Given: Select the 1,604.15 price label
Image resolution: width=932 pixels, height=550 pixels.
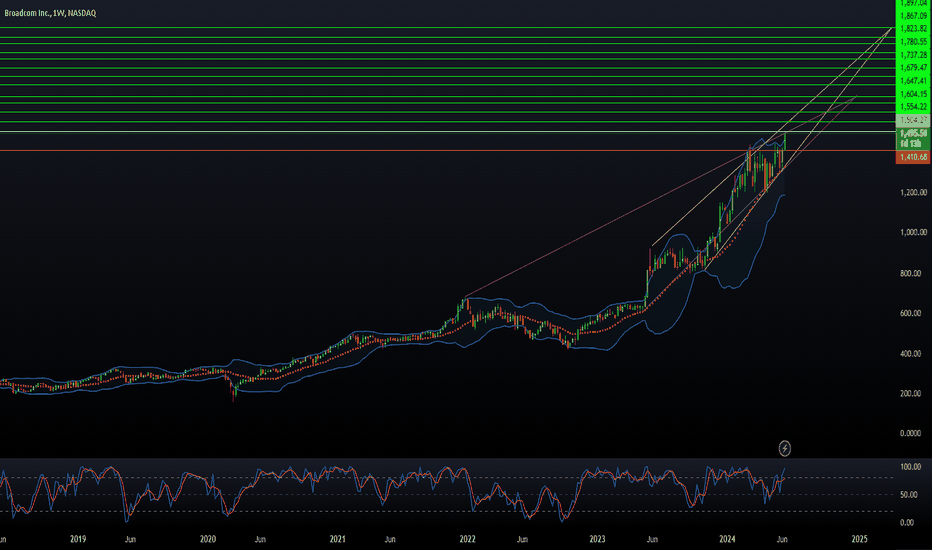Looking at the screenshot, I should click(x=914, y=94).
